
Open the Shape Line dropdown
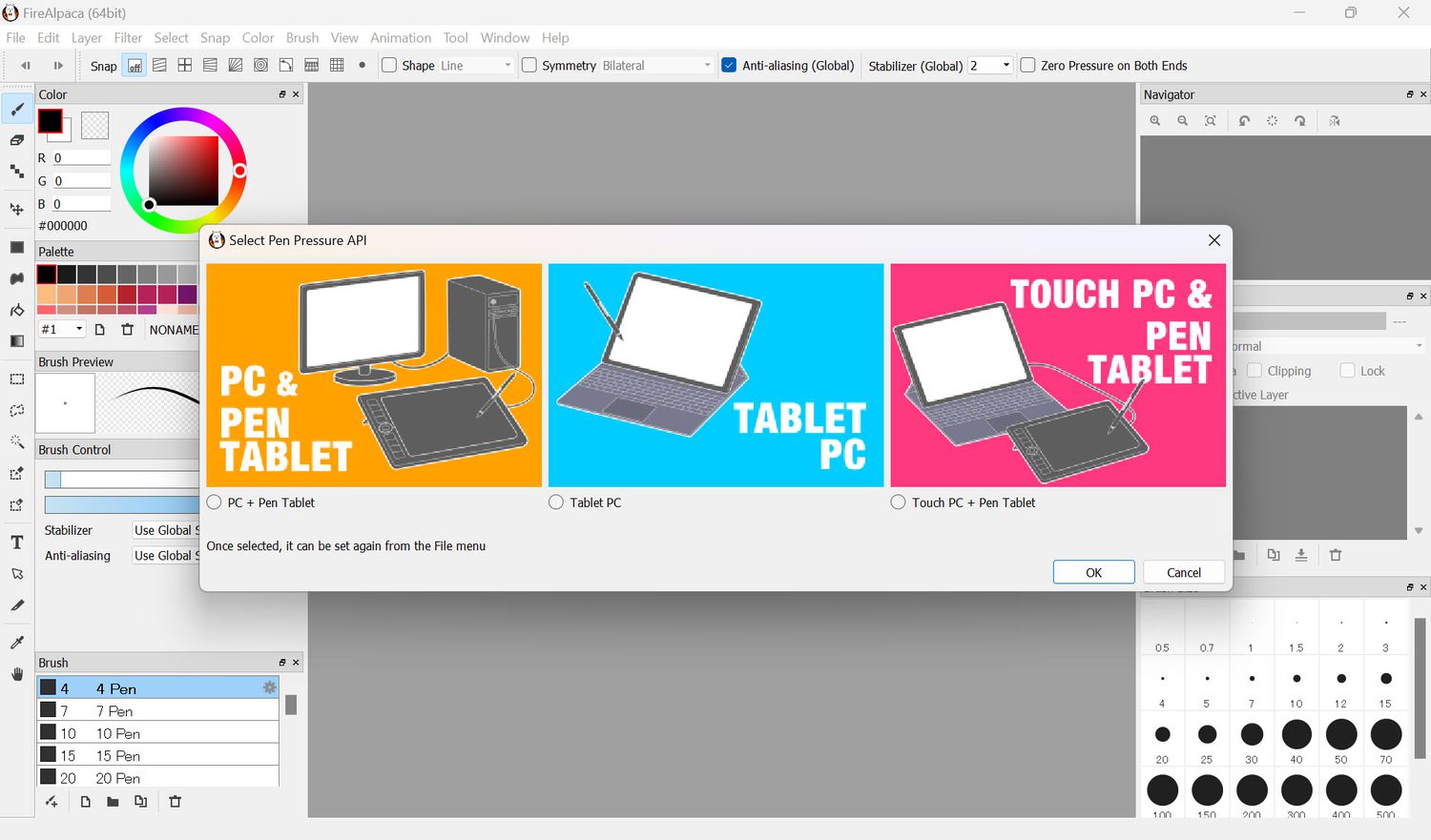[476, 66]
